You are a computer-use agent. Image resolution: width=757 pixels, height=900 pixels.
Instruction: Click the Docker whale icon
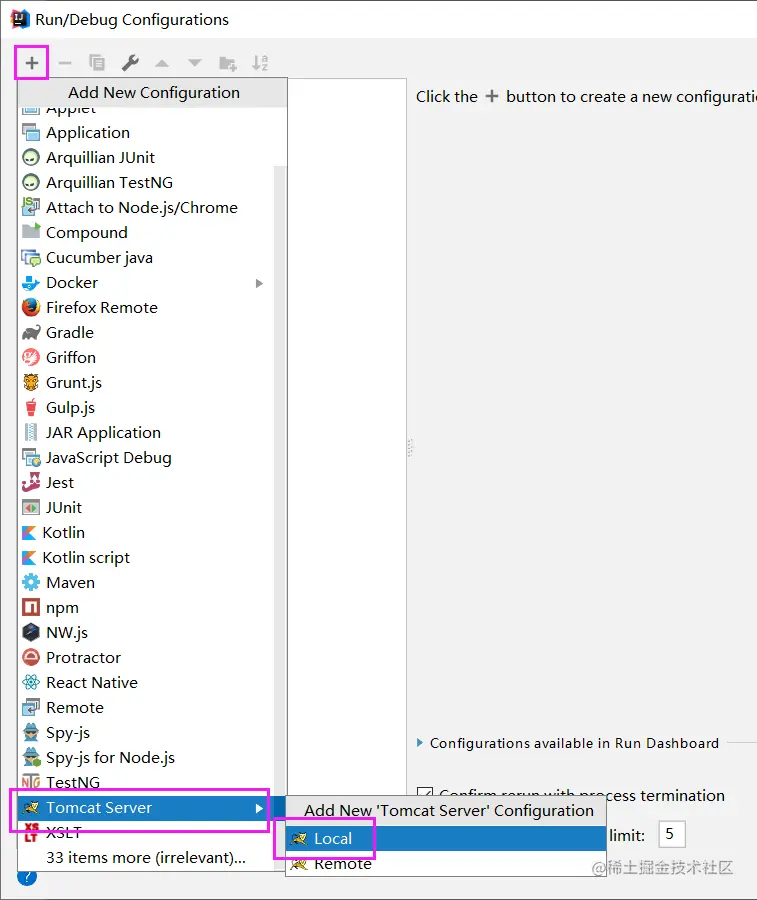coord(31,283)
